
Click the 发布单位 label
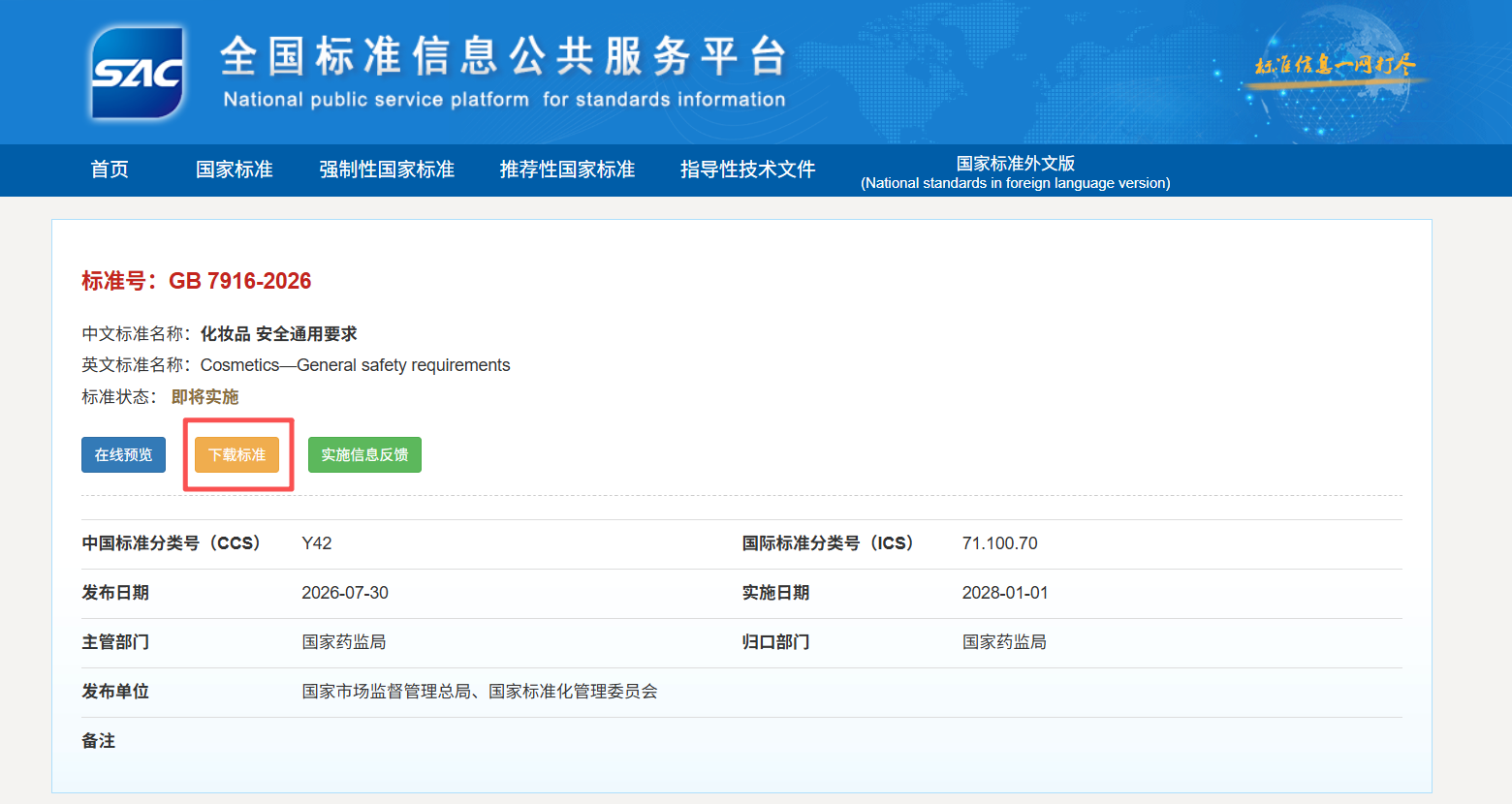115,692
